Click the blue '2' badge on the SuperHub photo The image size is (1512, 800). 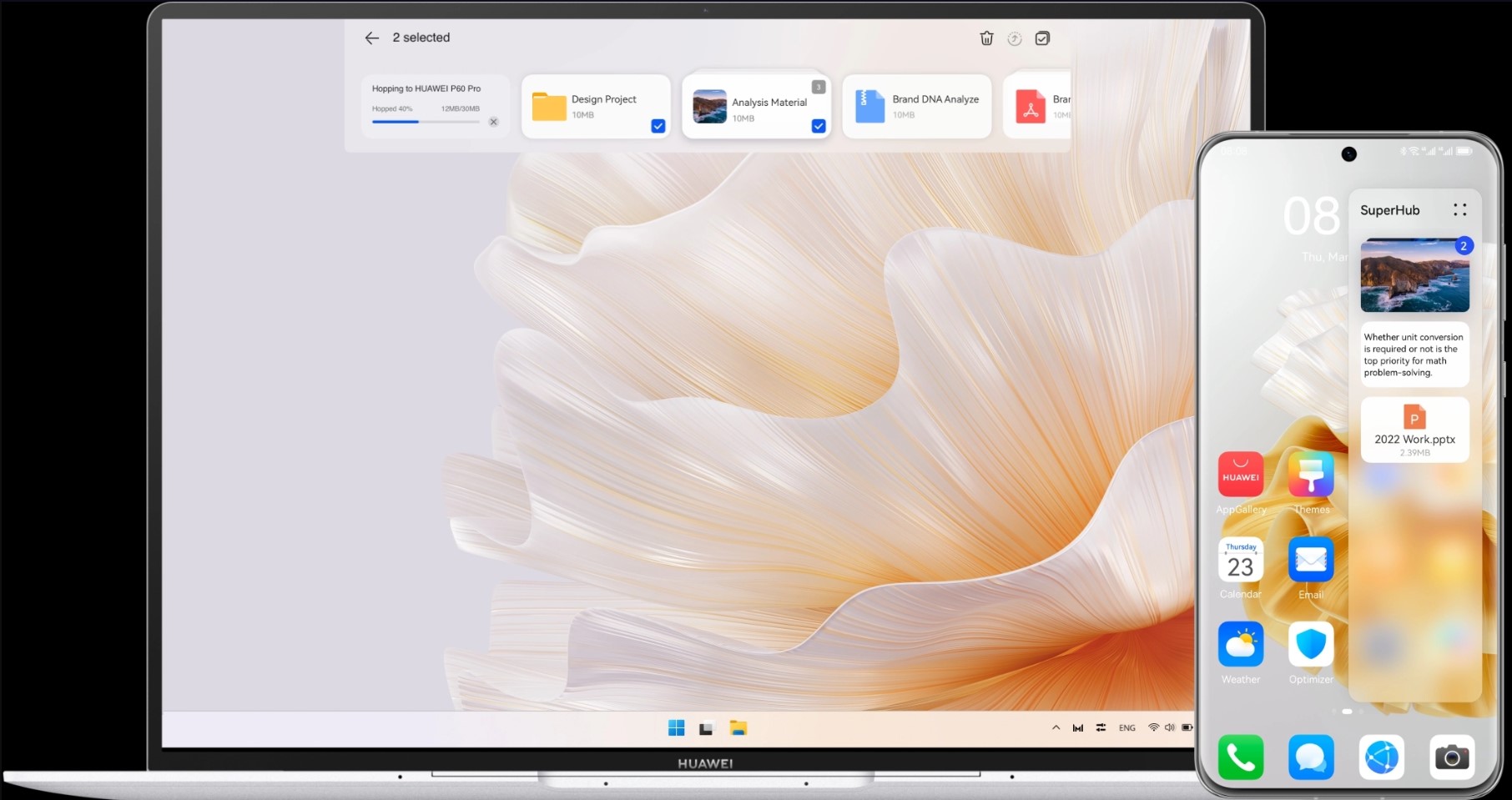pos(1464,246)
